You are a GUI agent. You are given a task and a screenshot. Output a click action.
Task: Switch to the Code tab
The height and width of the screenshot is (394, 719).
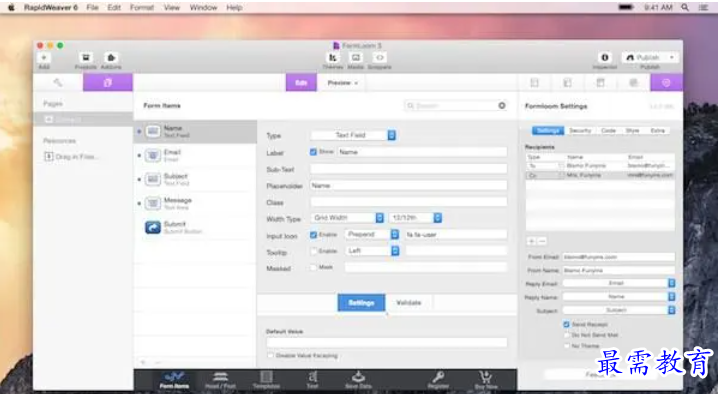pos(608,131)
